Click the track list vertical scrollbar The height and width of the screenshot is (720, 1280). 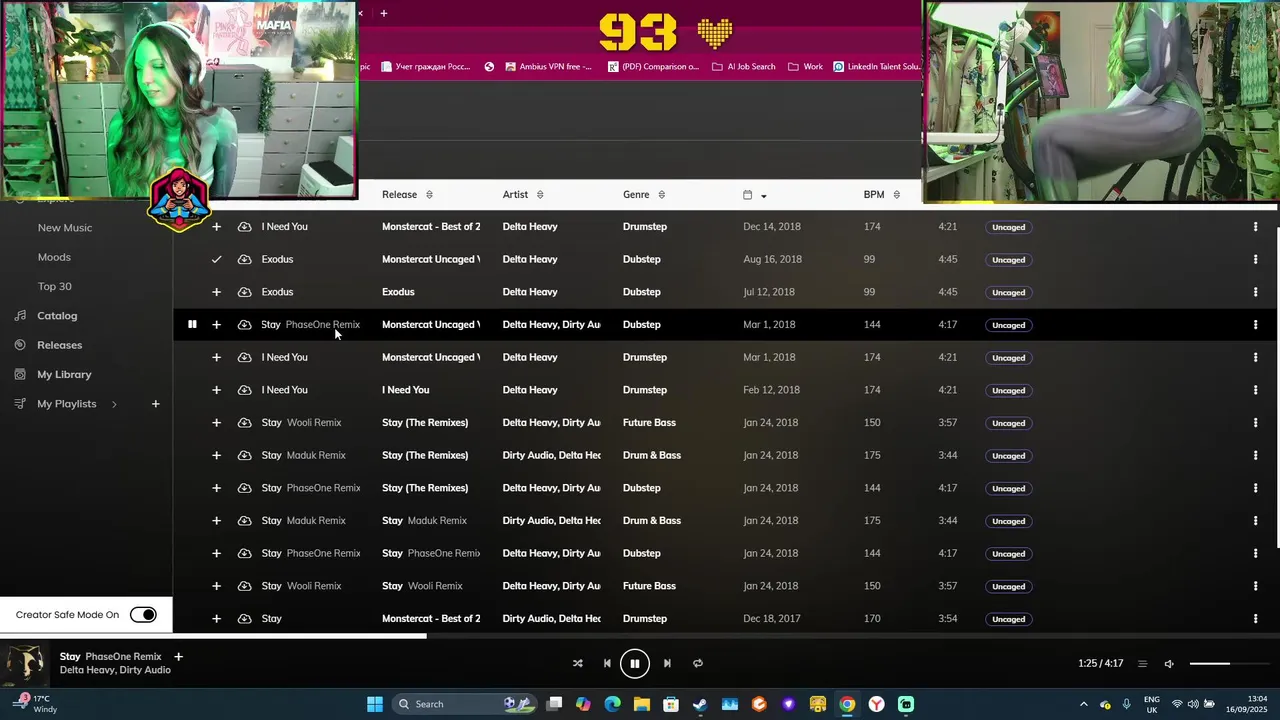[x=1277, y=388]
